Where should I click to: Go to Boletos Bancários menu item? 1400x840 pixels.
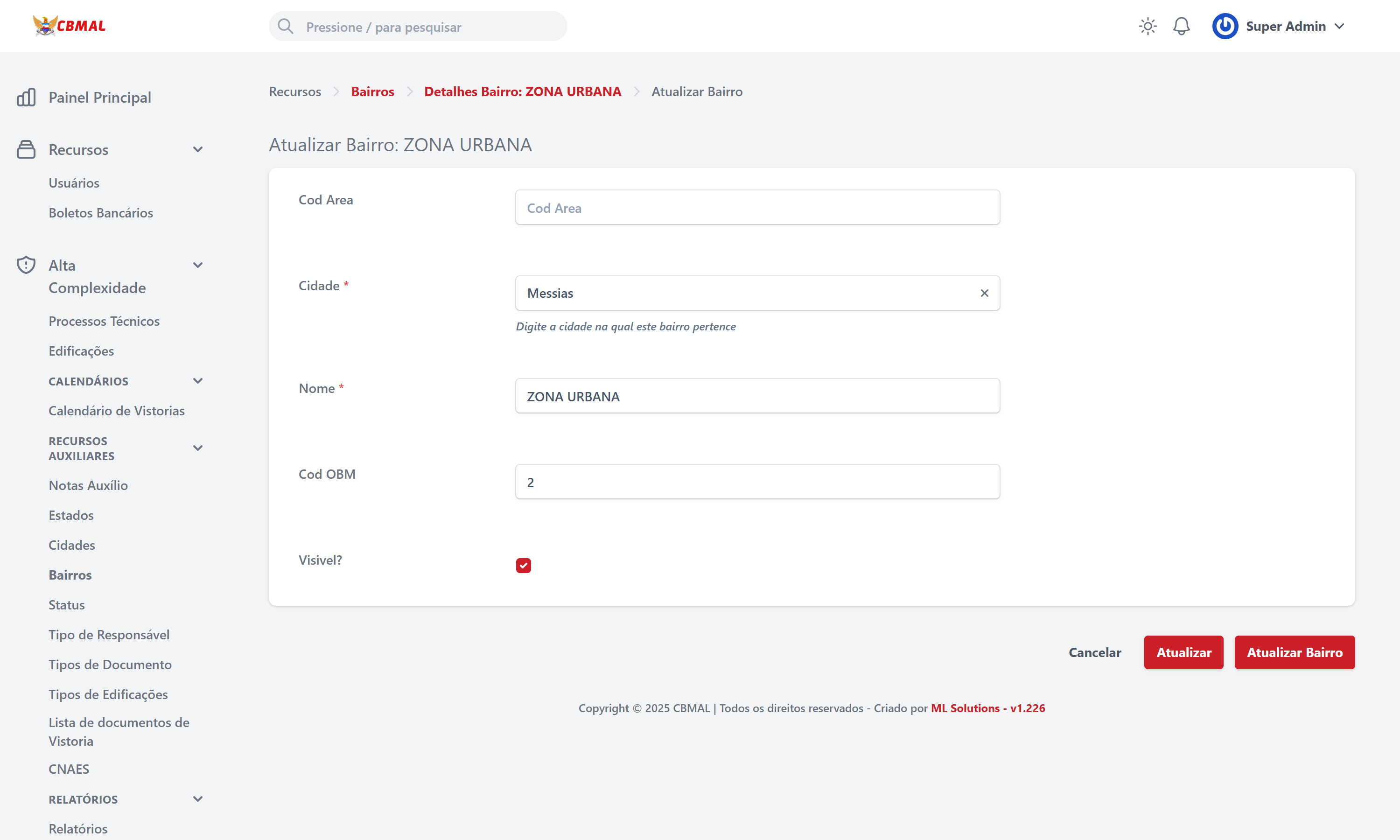(101, 213)
